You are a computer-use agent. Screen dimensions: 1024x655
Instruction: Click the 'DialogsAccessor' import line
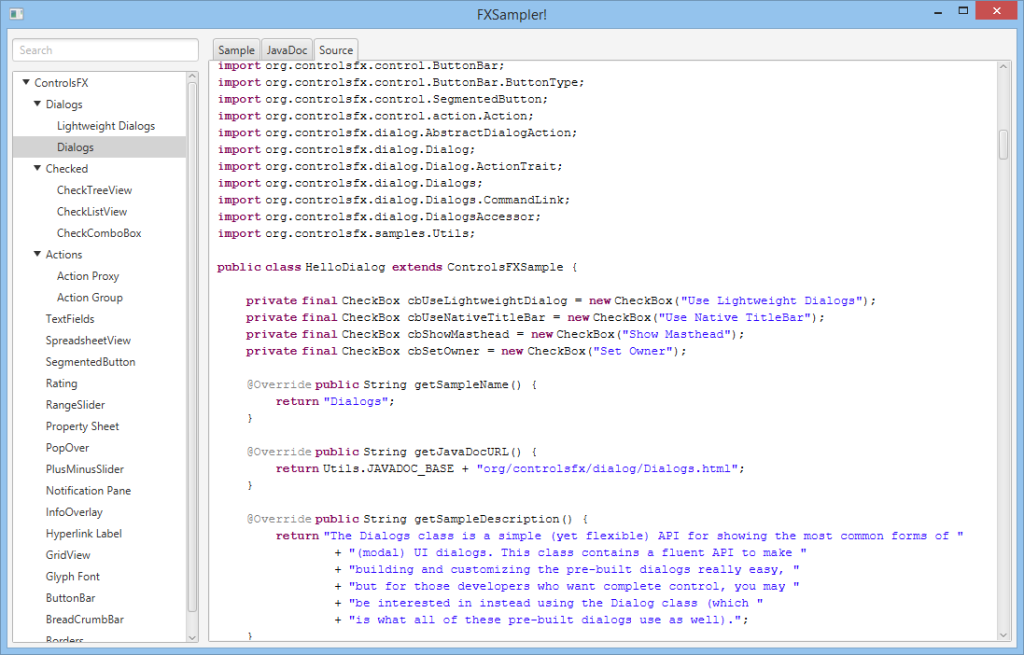pos(379,217)
